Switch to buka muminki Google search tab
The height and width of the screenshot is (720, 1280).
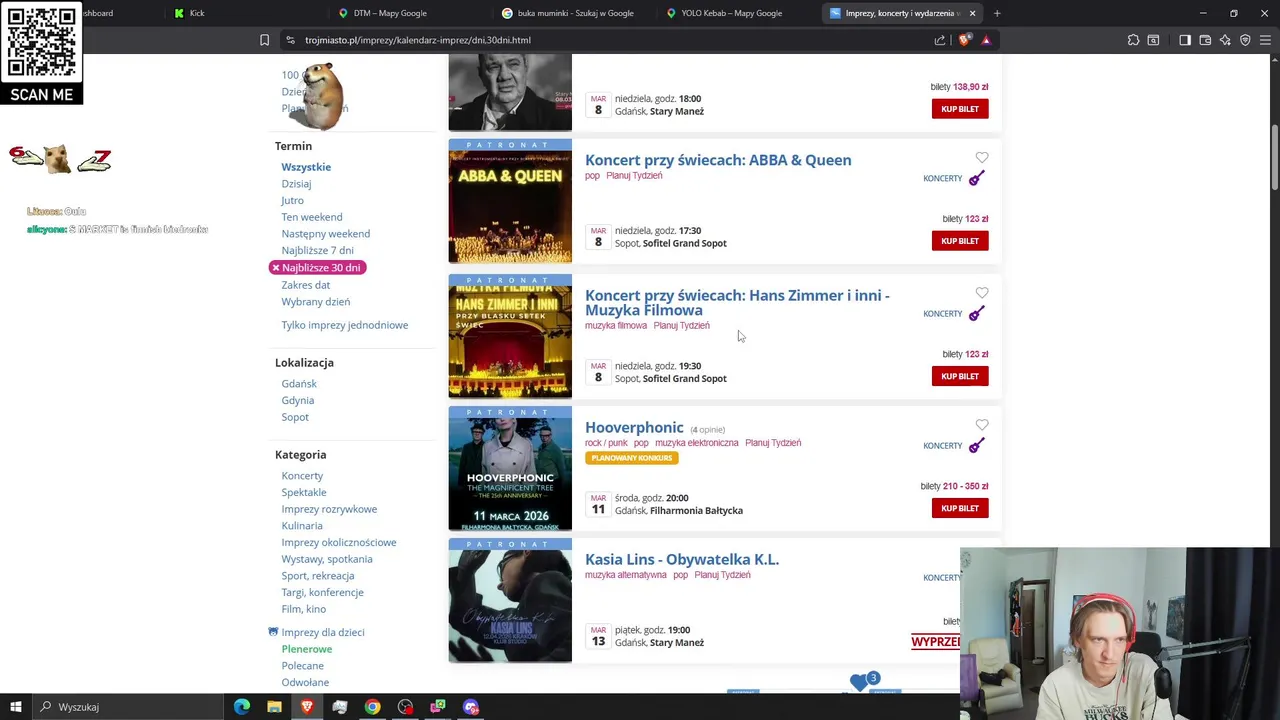[x=568, y=13]
